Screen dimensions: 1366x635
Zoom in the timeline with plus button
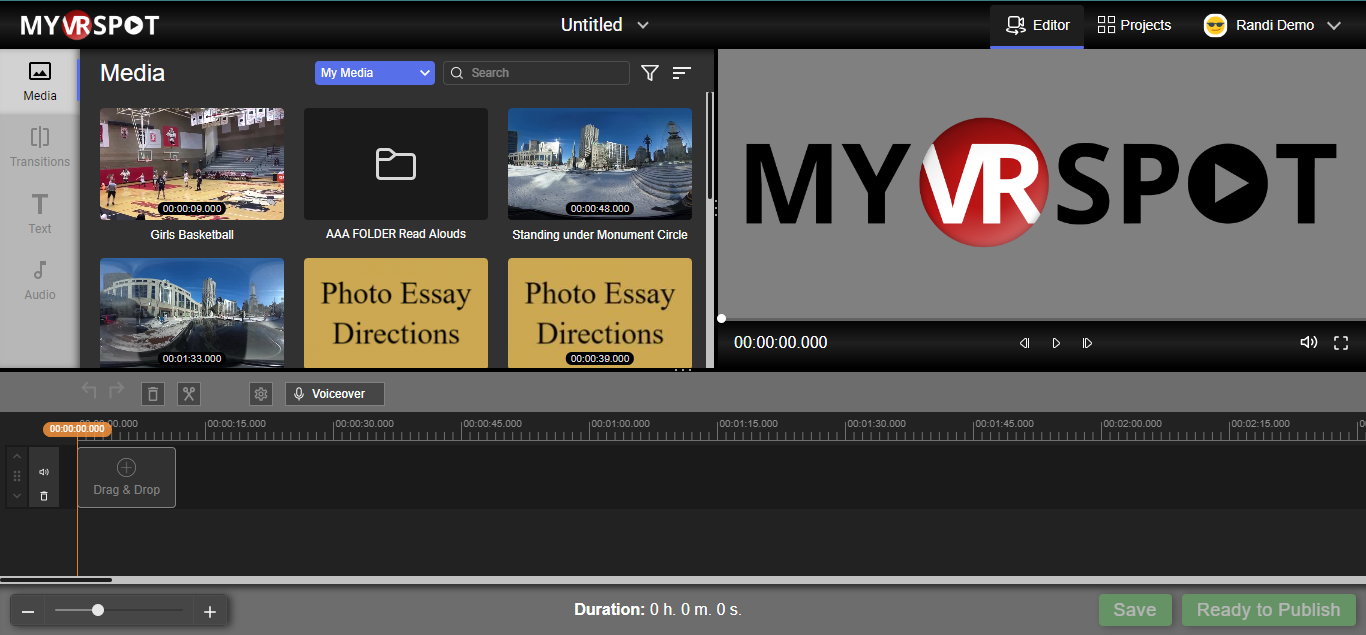pos(210,612)
